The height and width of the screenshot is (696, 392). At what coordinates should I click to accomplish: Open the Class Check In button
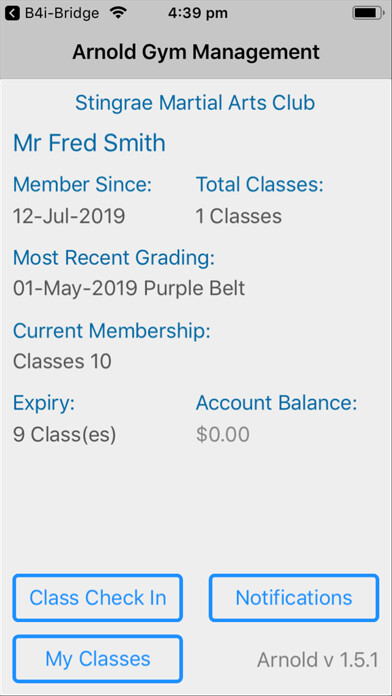pos(98,597)
